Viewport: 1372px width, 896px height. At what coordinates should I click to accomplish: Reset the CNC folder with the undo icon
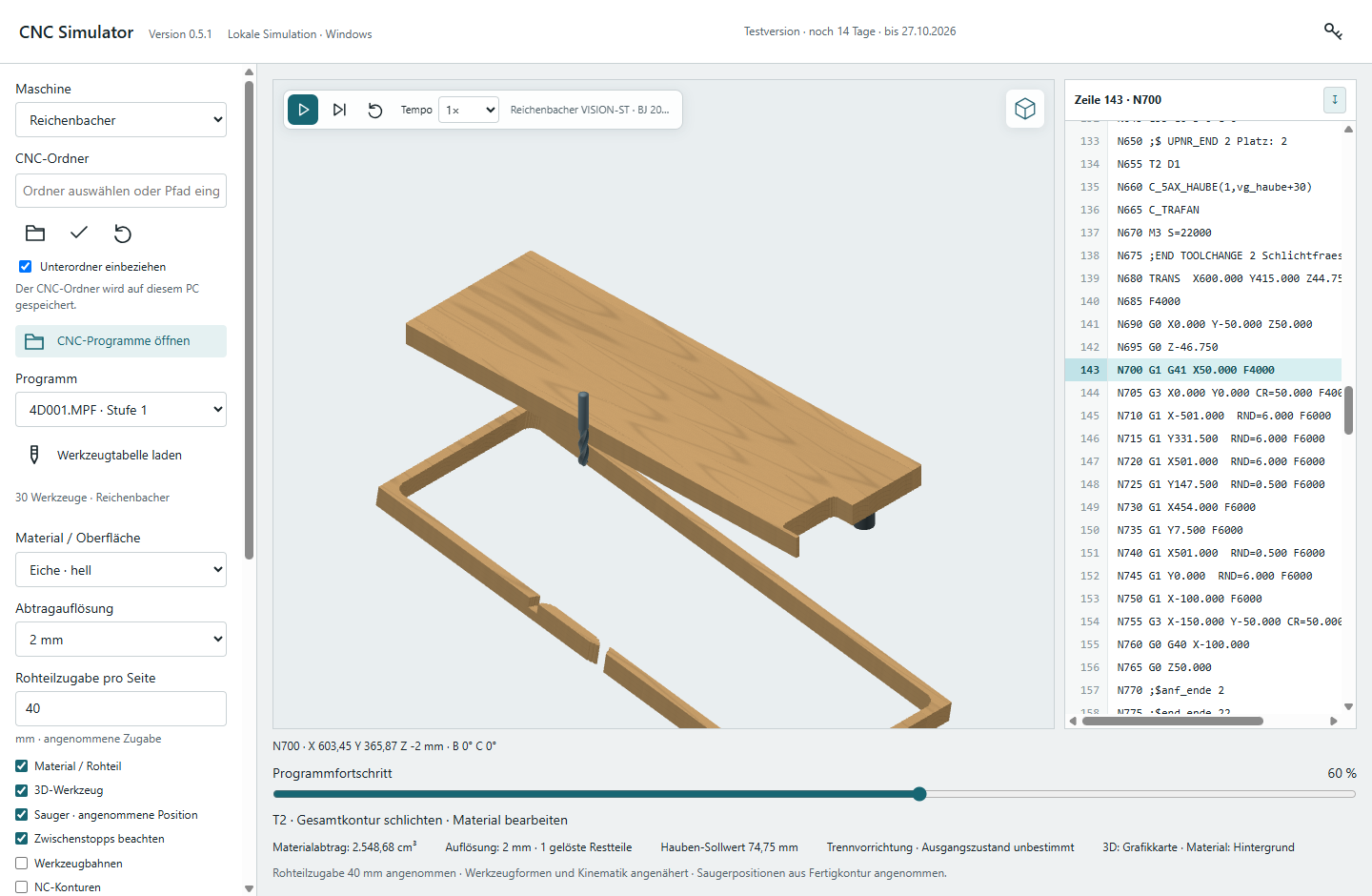[x=123, y=233]
